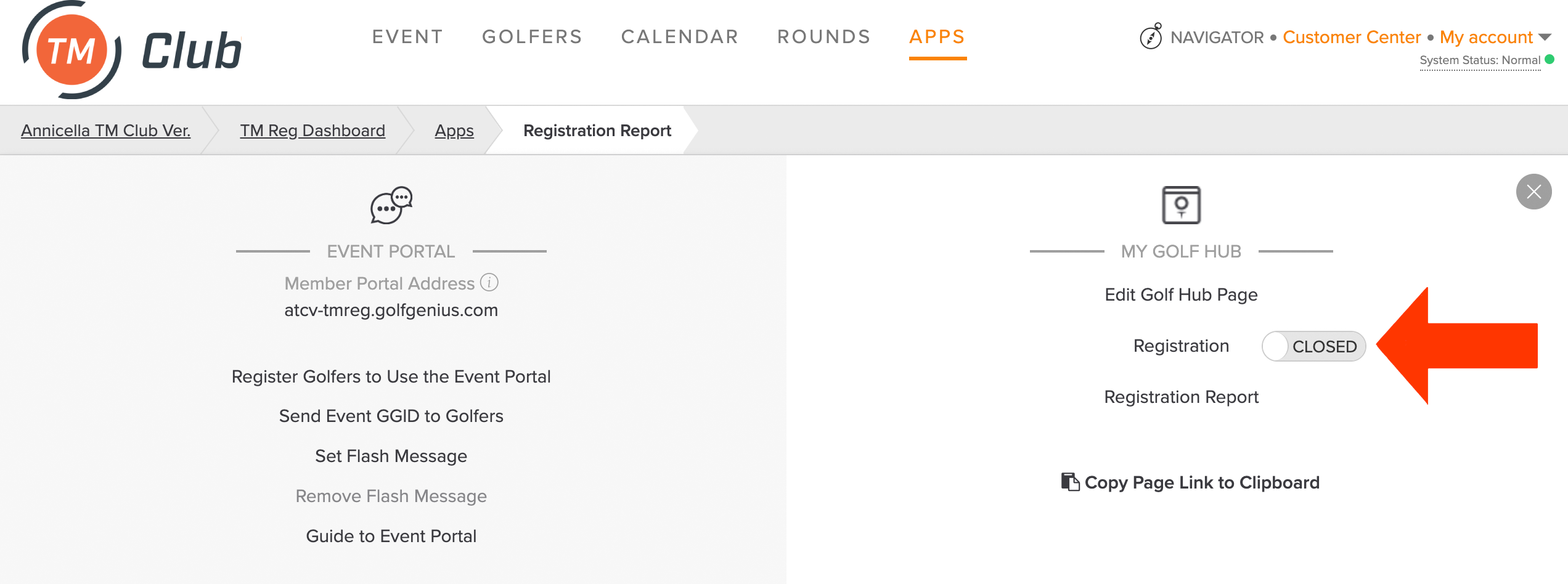1568x584 pixels.
Task: Click Set Flash Message
Action: [391, 456]
